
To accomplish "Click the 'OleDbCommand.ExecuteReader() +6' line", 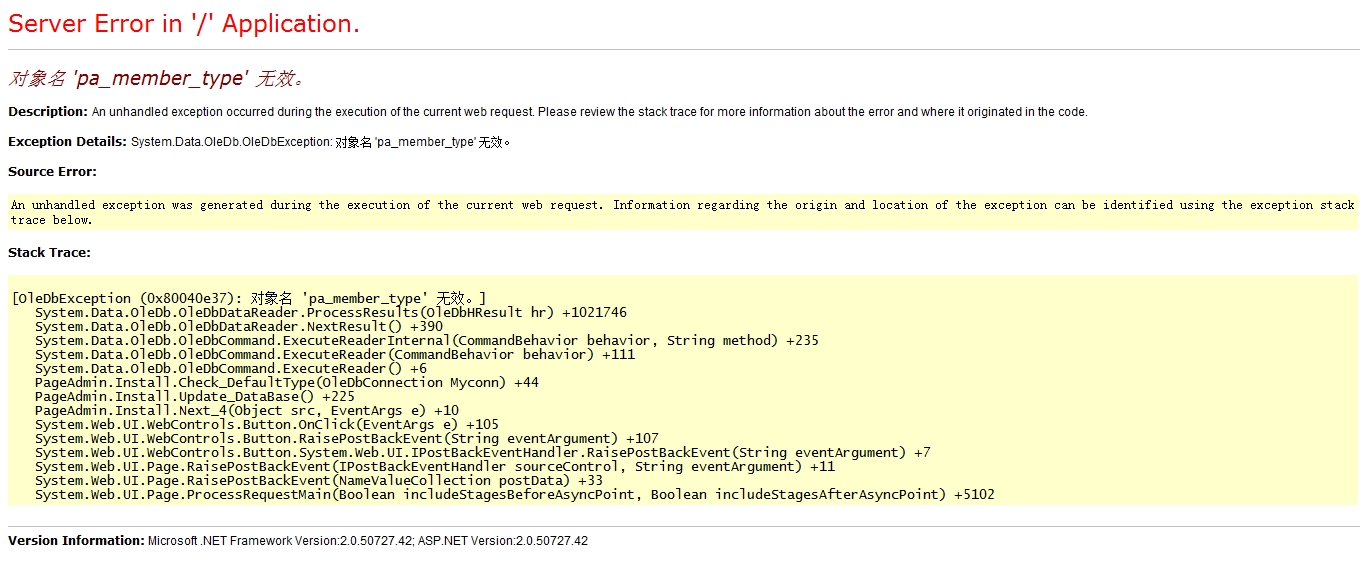I will tap(230, 369).
